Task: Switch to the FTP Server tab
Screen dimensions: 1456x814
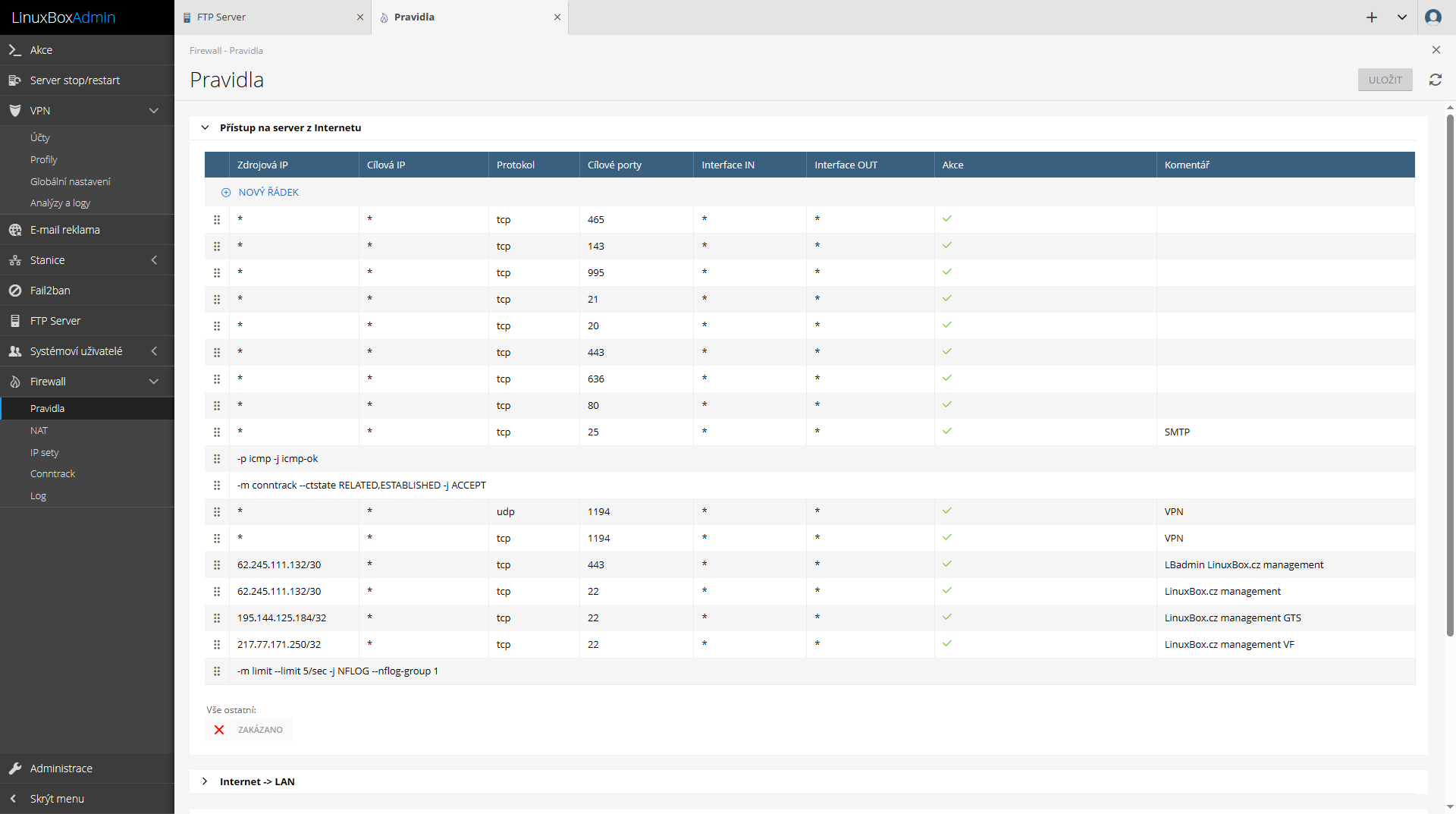Action: 273,17
